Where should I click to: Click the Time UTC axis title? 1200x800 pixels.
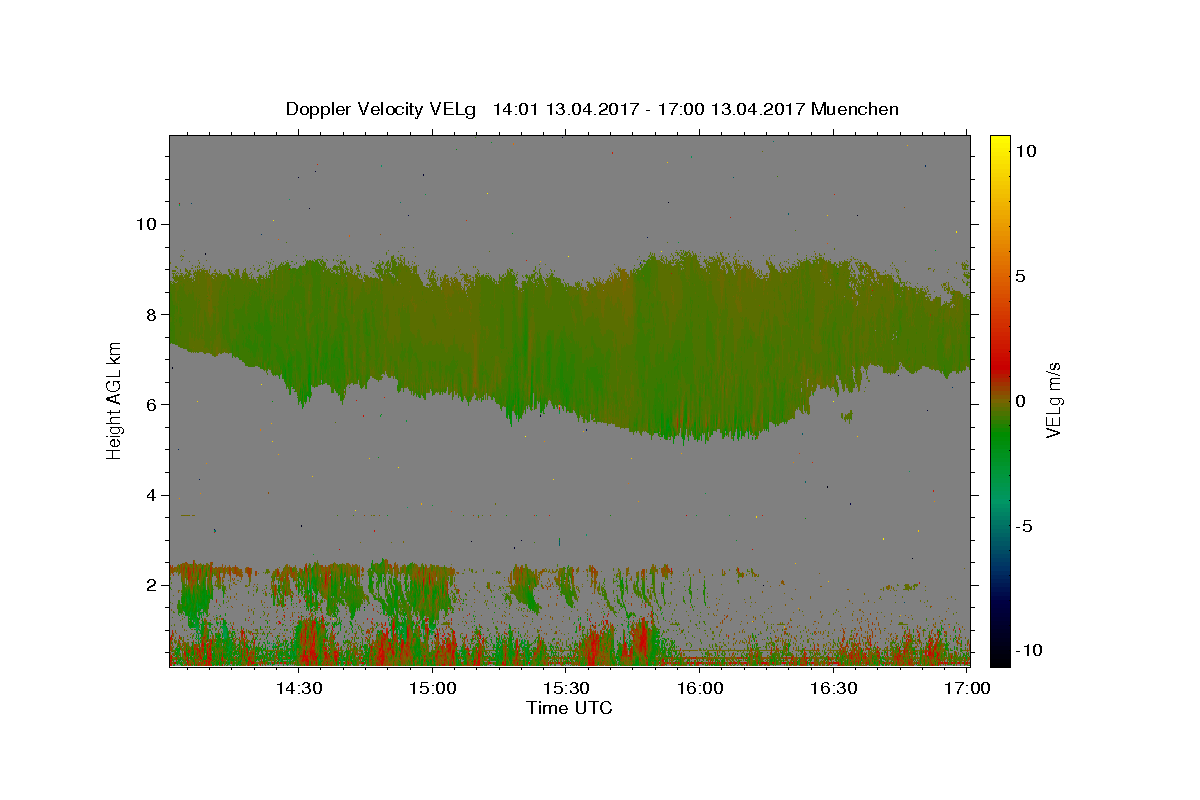[x=569, y=708]
